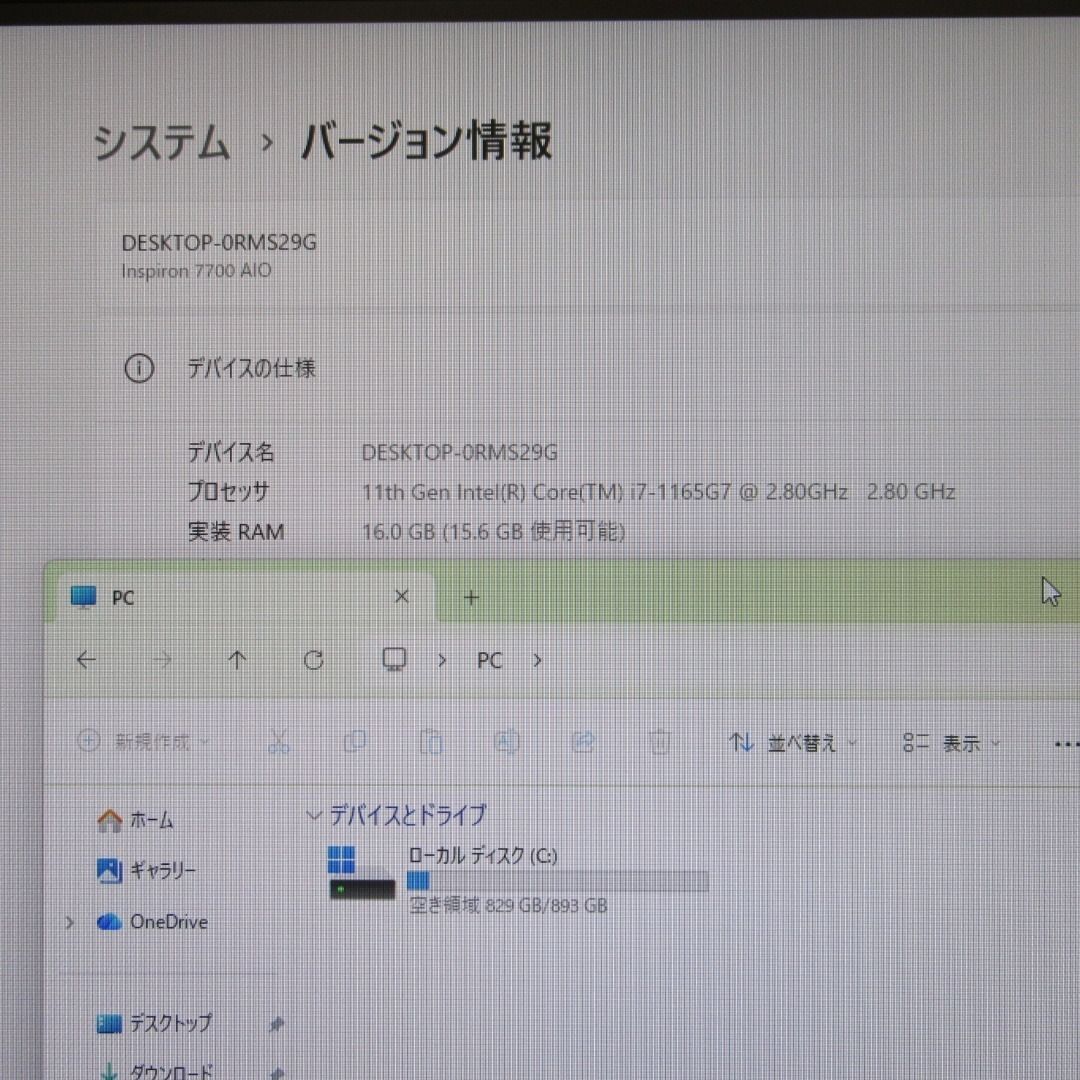Select the Rename icon in the toolbar
Viewport: 1080px width, 1080px height.
tap(507, 741)
